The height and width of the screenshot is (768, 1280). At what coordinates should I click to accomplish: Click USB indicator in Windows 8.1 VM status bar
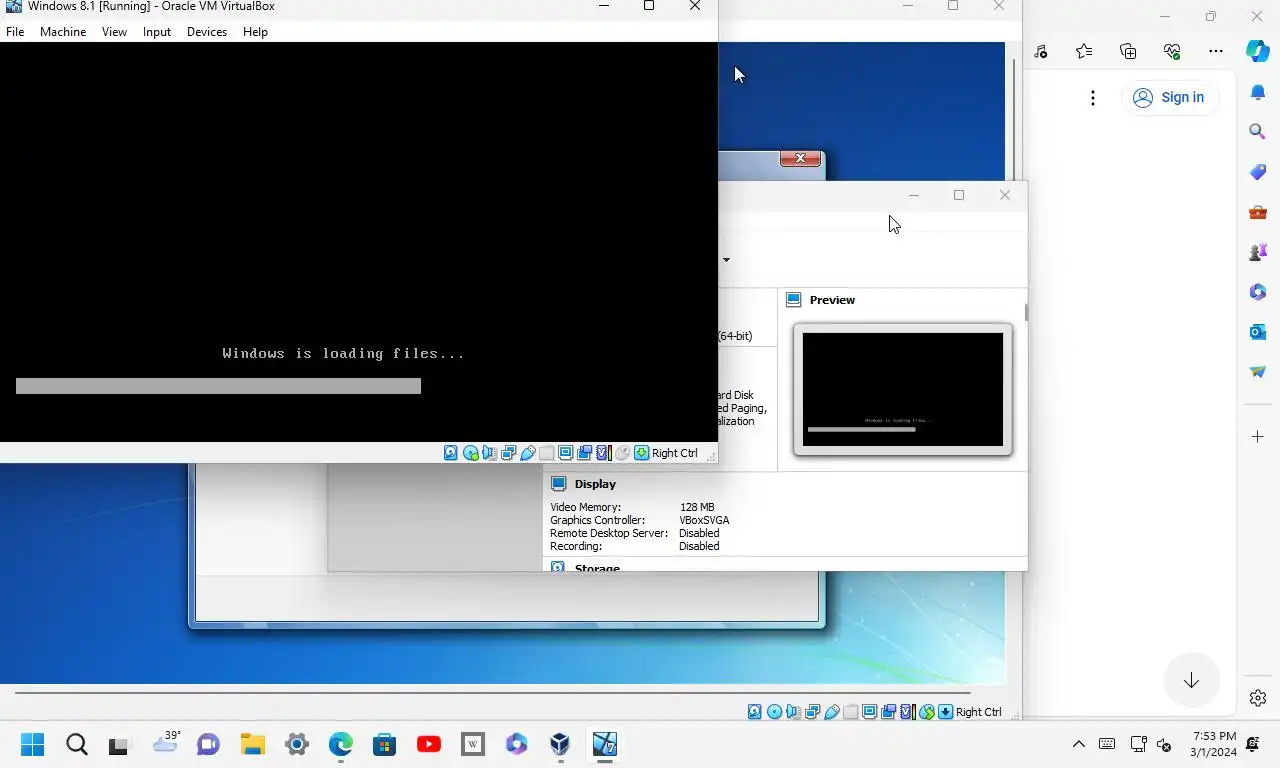528,453
